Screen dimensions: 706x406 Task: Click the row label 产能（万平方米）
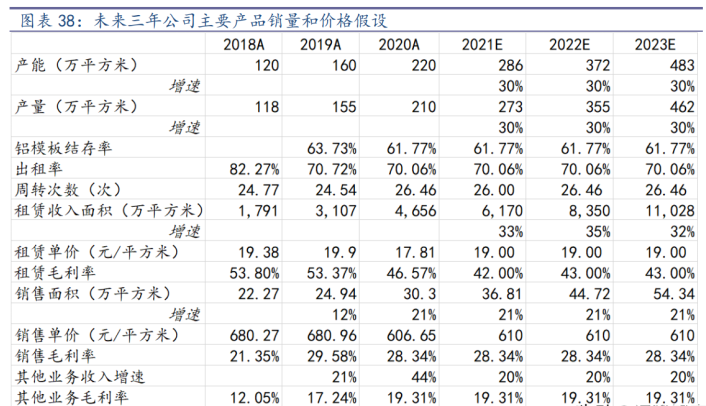(x=77, y=65)
